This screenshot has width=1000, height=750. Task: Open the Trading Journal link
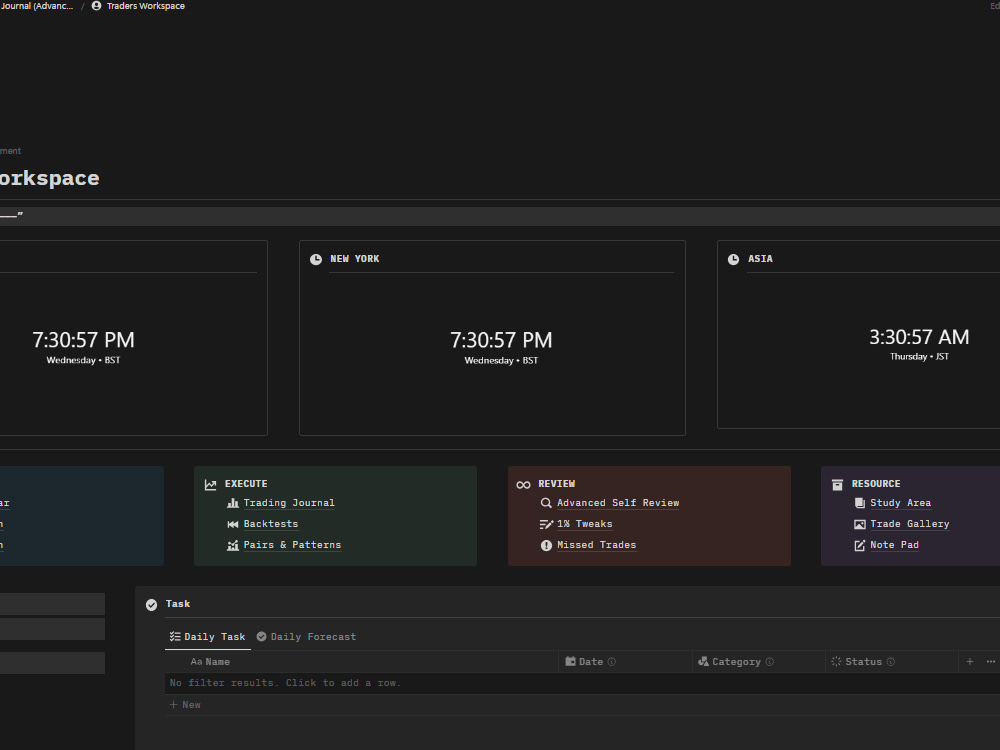click(289, 503)
